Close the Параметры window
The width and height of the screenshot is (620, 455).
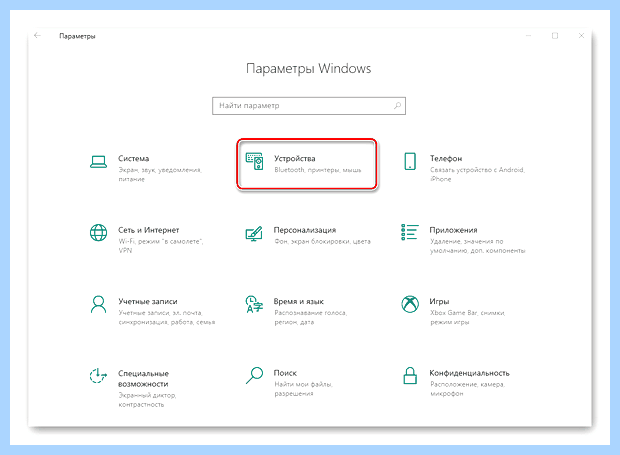[x=581, y=36]
